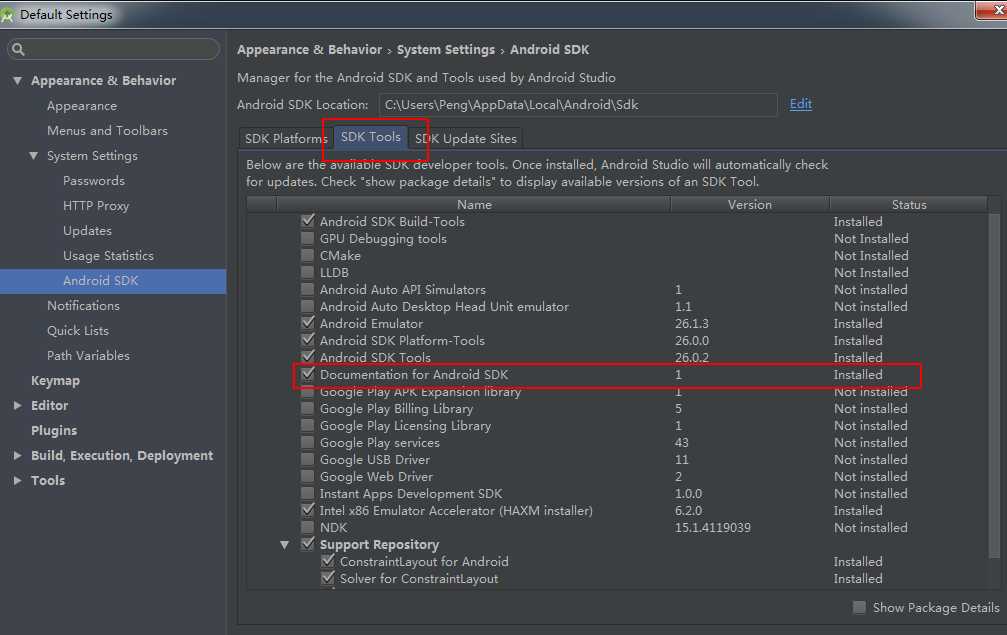Check Google Play Billing Library checkbox
The image size is (1007, 635).
coord(308,408)
